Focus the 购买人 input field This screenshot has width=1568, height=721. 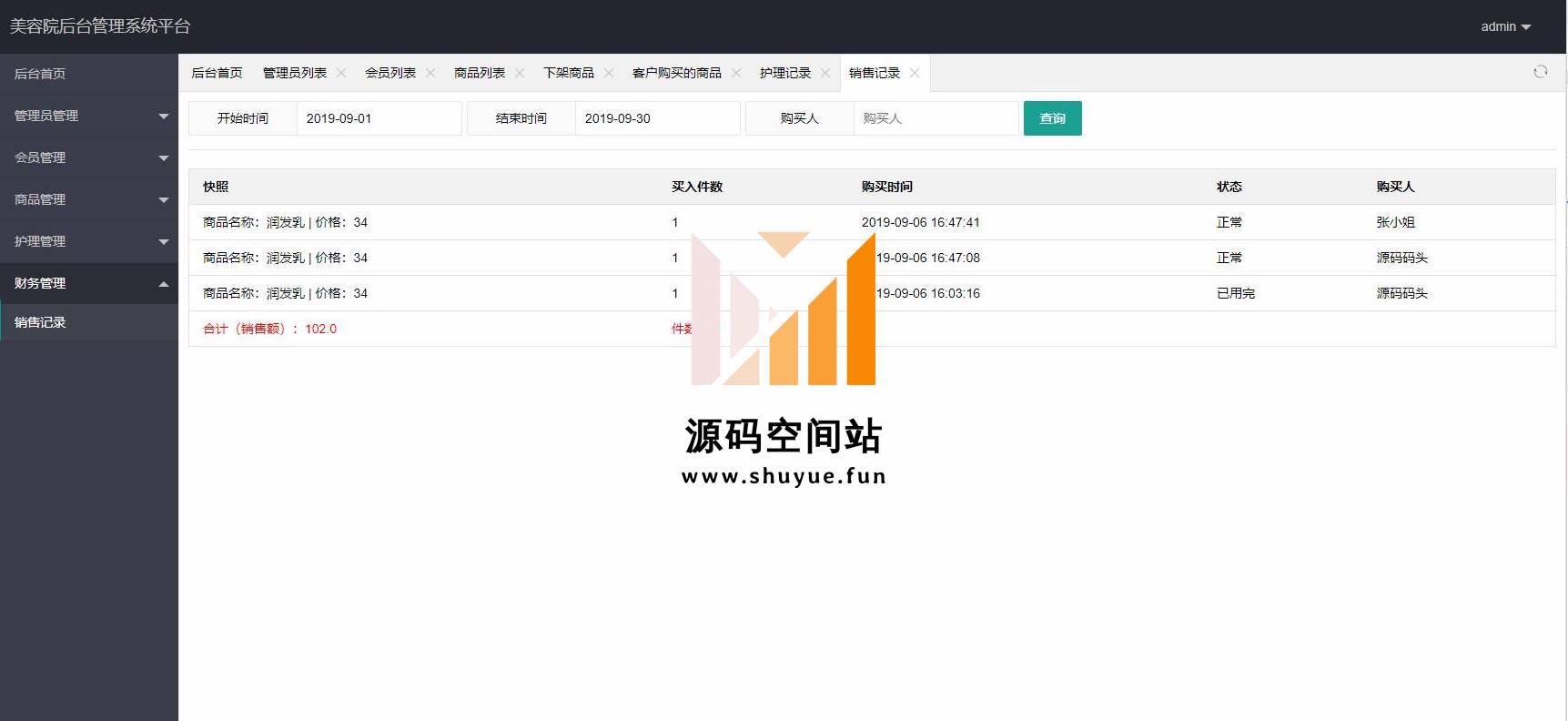(936, 118)
